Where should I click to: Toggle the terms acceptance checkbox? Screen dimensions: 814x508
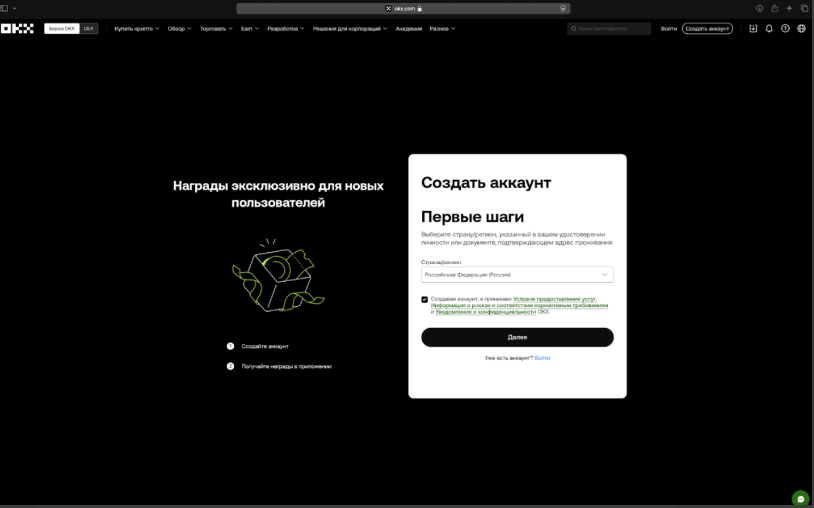(425, 299)
